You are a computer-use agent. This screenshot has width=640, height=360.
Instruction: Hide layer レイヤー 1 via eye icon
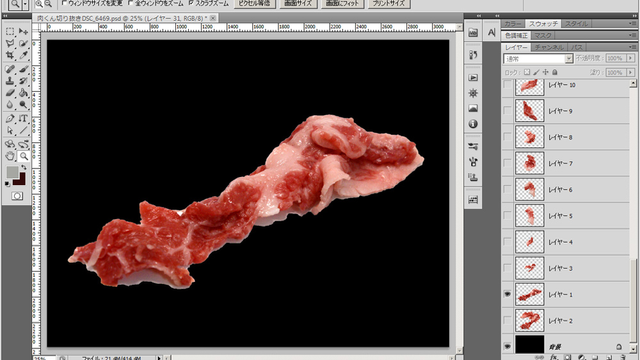[507, 294]
